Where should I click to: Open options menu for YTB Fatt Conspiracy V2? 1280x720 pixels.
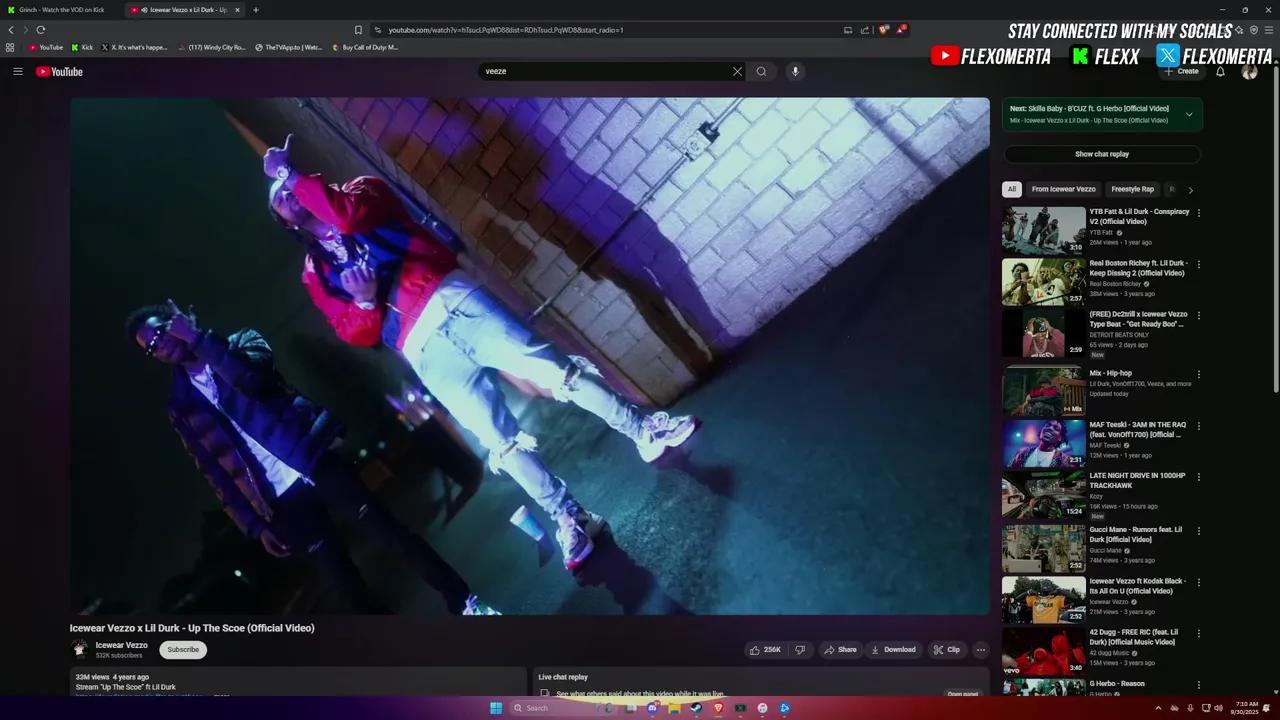coord(1199,213)
